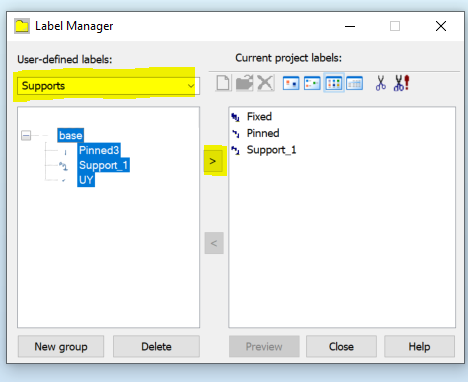
Task: Switch to large icons view
Action: [291, 83]
